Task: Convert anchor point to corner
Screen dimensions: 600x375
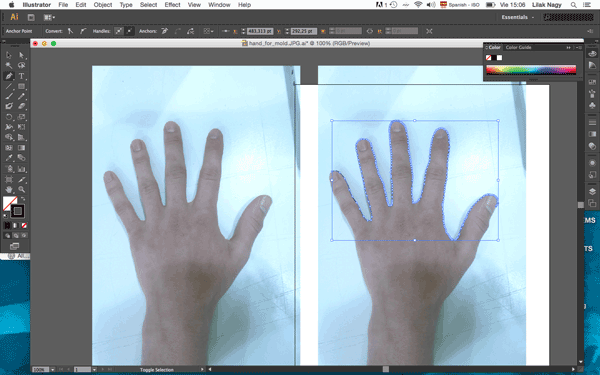Action: coord(70,31)
